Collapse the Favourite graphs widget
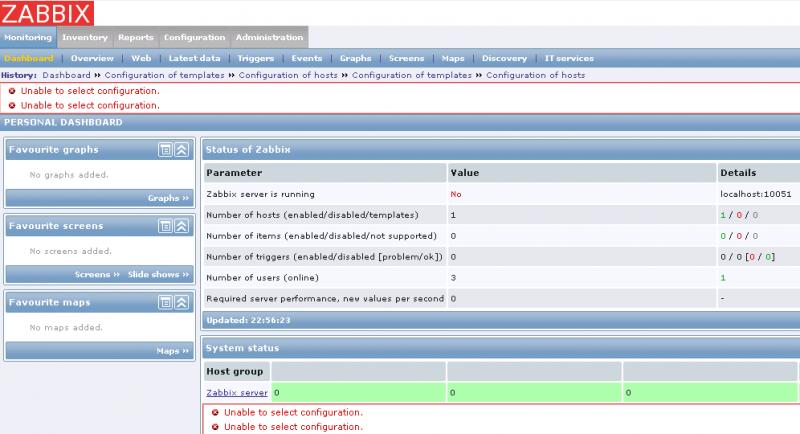800x434 pixels. click(x=181, y=150)
